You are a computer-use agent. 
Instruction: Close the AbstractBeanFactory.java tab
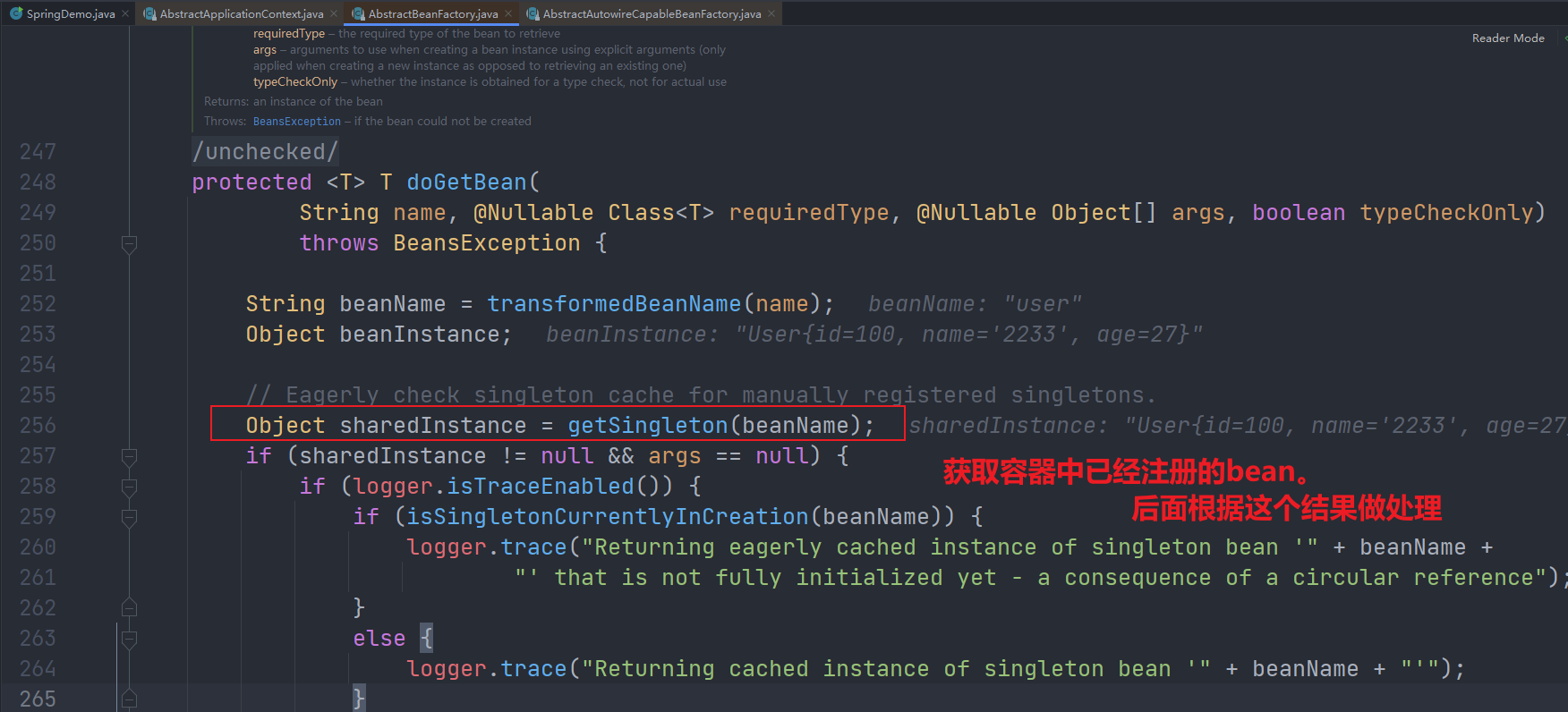pos(508,13)
